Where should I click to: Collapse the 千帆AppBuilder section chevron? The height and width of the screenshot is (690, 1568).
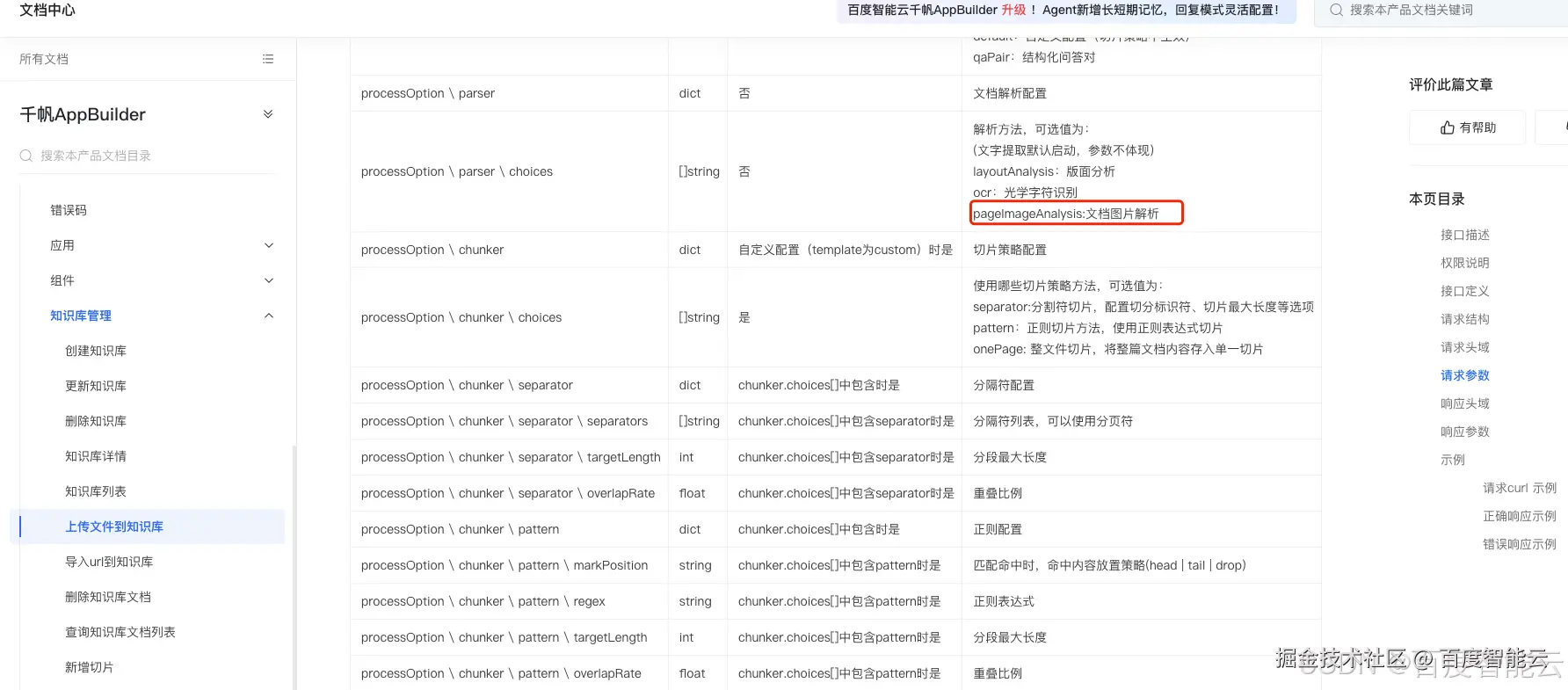(x=268, y=114)
